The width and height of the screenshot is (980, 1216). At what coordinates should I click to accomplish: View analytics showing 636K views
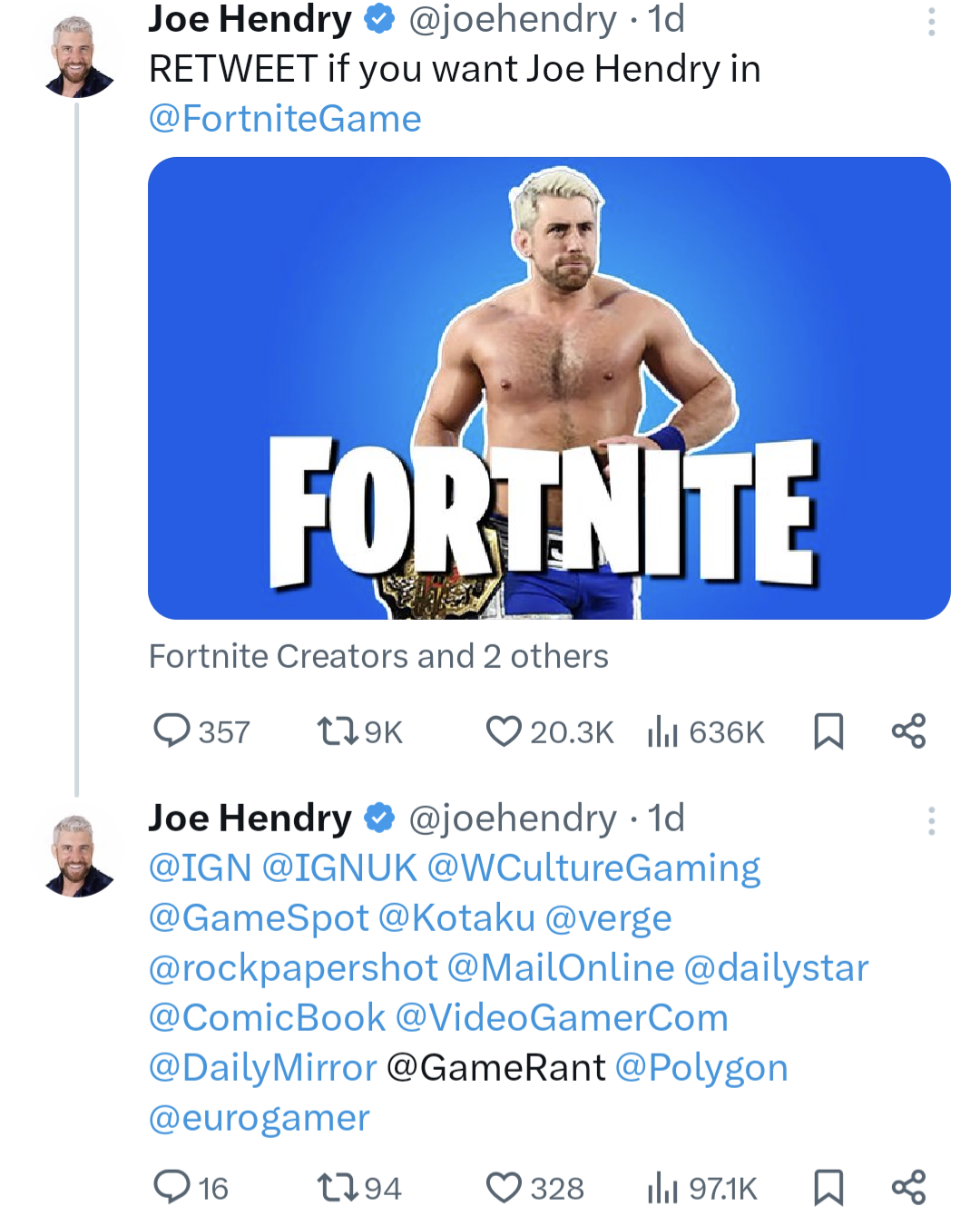pyautogui.click(x=663, y=731)
